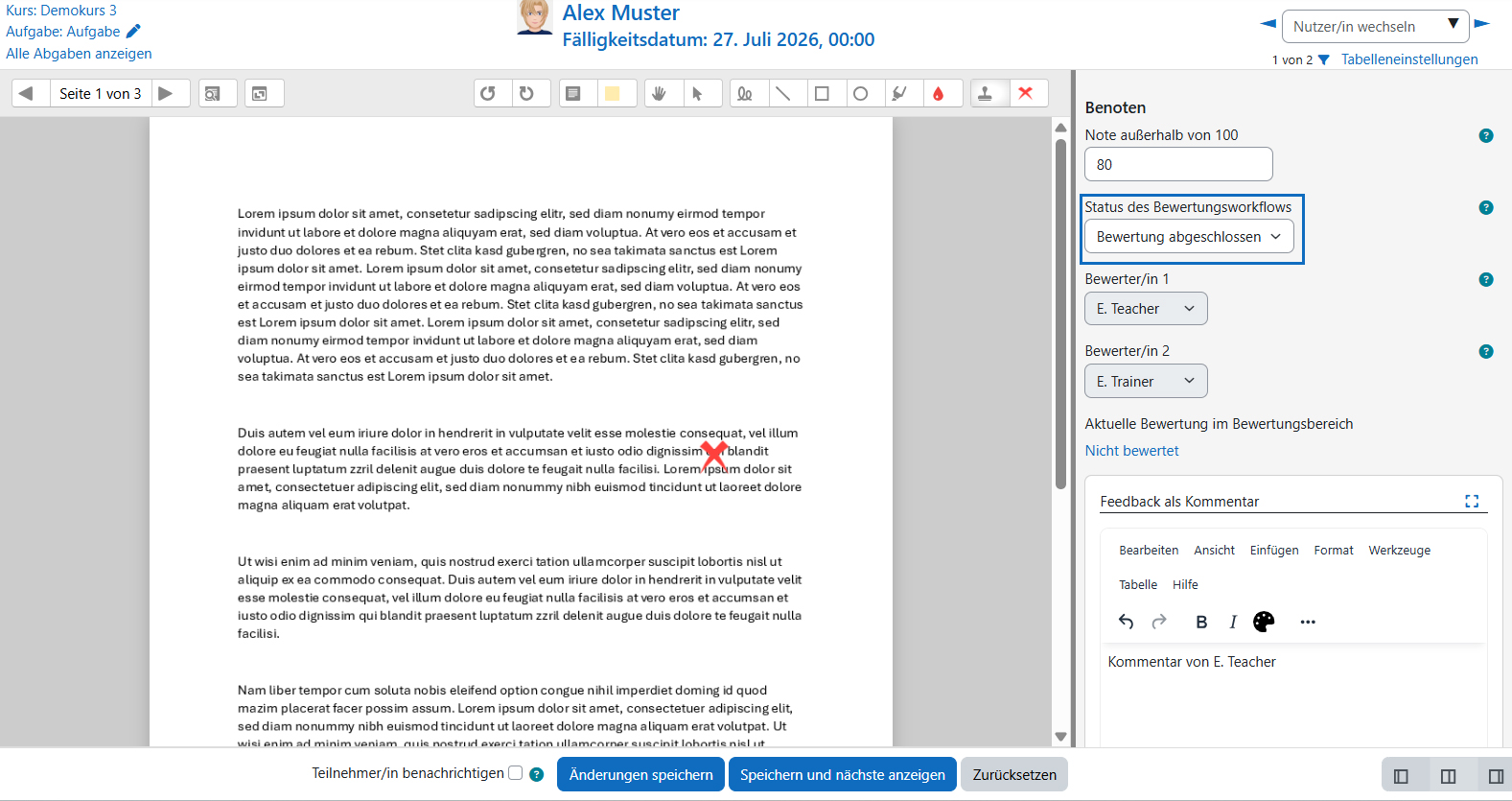Undo the last edit in the feedback editor
This screenshot has height=801, width=1512.
[x=1126, y=622]
